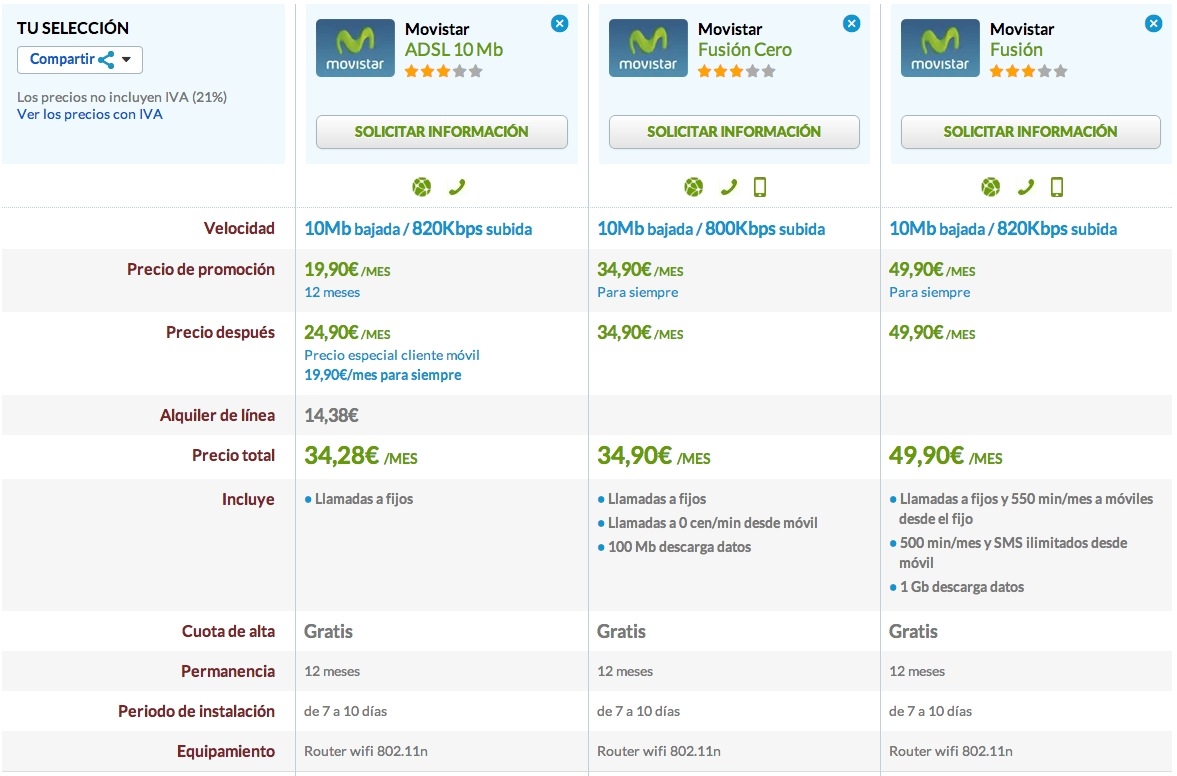The height and width of the screenshot is (776, 1177).
Task: Click the mobile phone icon under Fusión Cero
Action: point(760,187)
